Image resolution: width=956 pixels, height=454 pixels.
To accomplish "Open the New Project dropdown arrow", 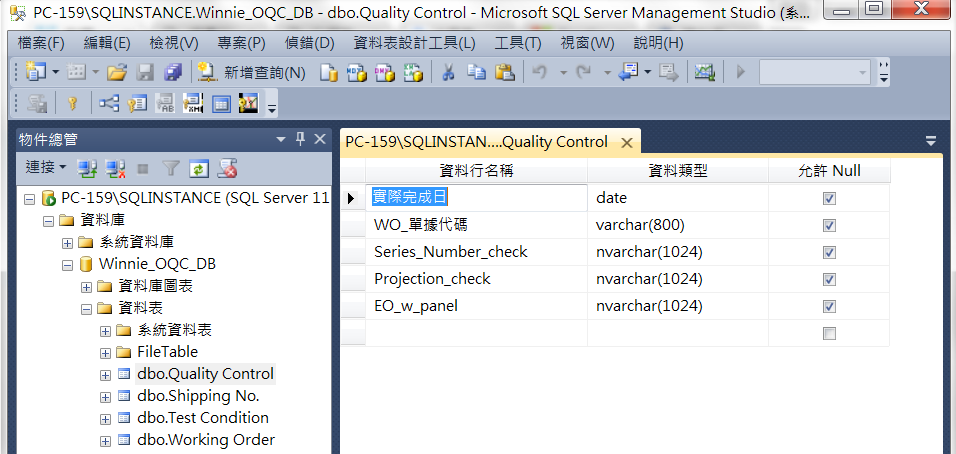I will point(56,73).
